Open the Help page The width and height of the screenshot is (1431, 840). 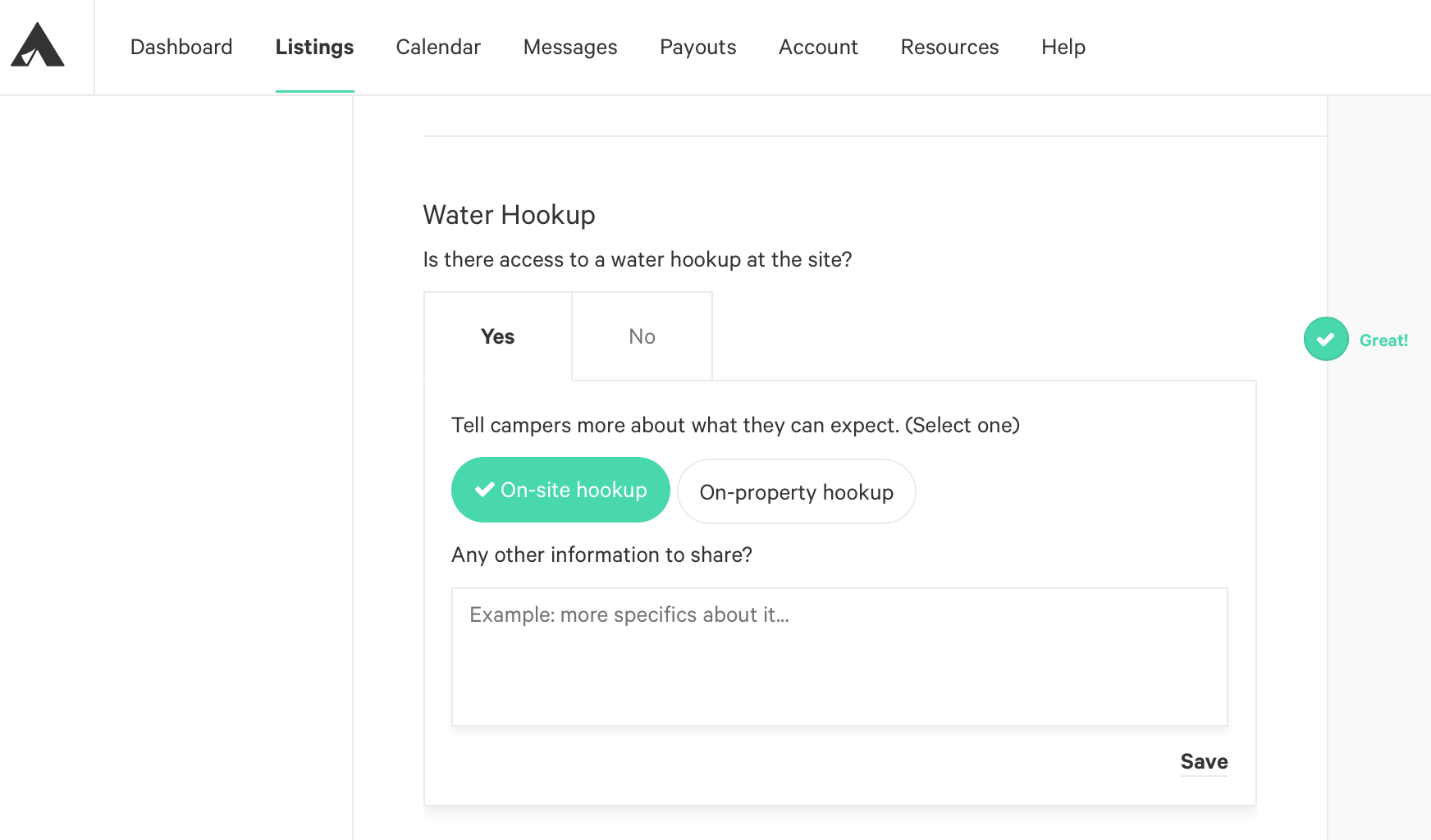(1063, 47)
